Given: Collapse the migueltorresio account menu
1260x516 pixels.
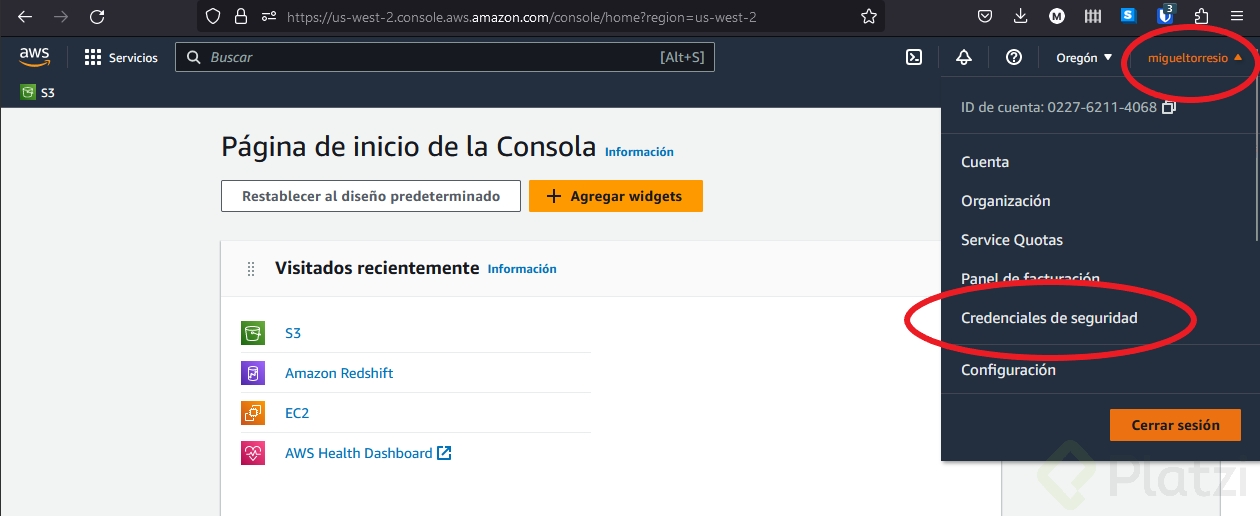Looking at the screenshot, I should 1195,58.
